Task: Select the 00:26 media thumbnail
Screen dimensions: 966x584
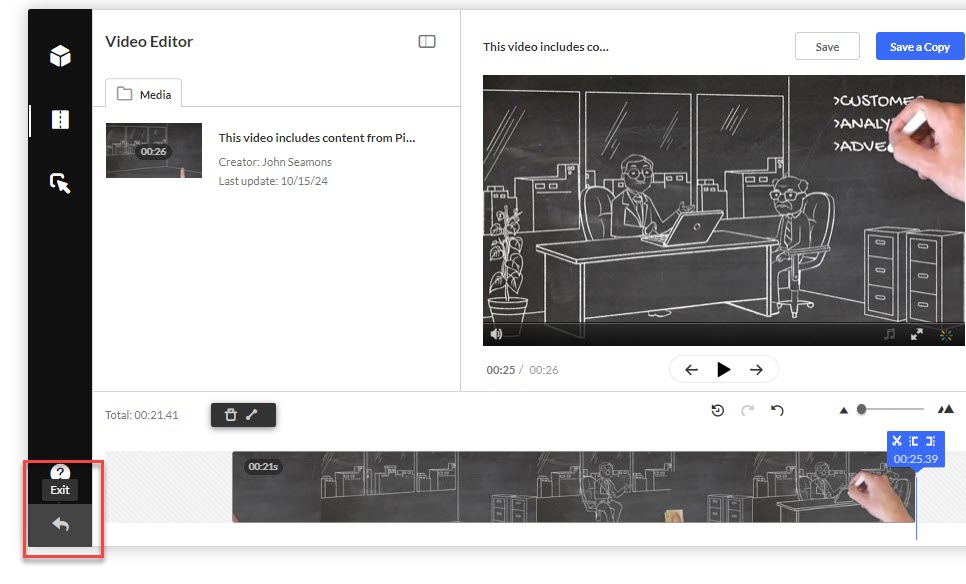Action: pyautogui.click(x=153, y=150)
